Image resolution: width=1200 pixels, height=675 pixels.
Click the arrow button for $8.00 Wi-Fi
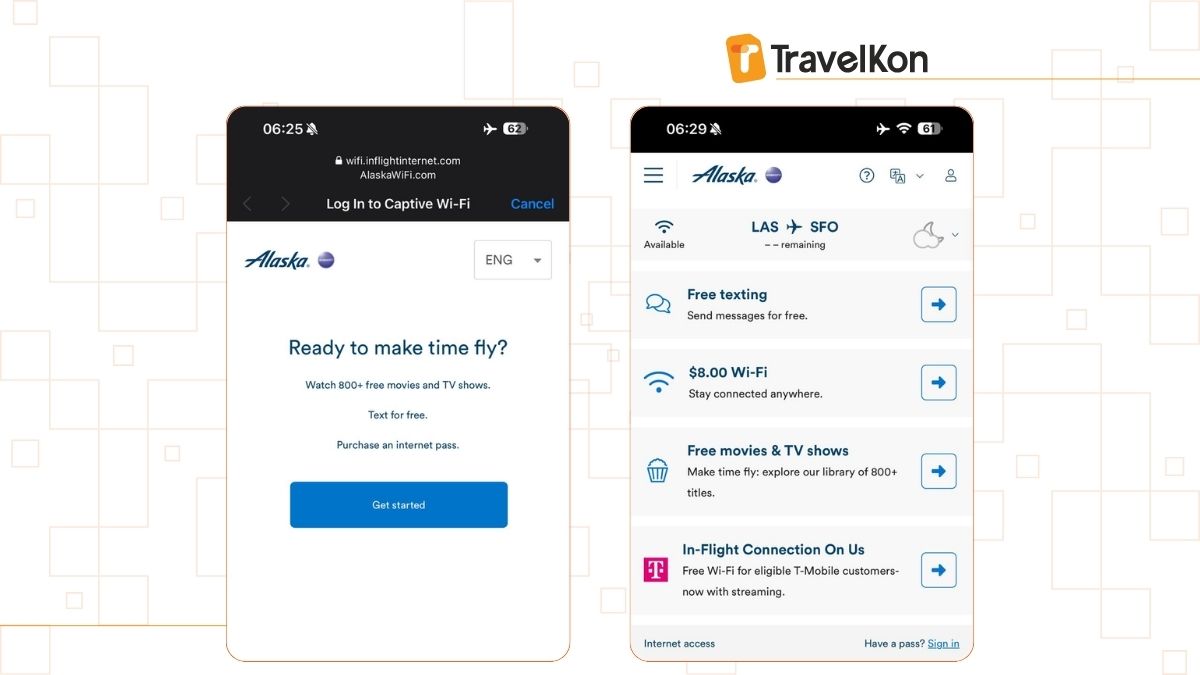(x=938, y=382)
